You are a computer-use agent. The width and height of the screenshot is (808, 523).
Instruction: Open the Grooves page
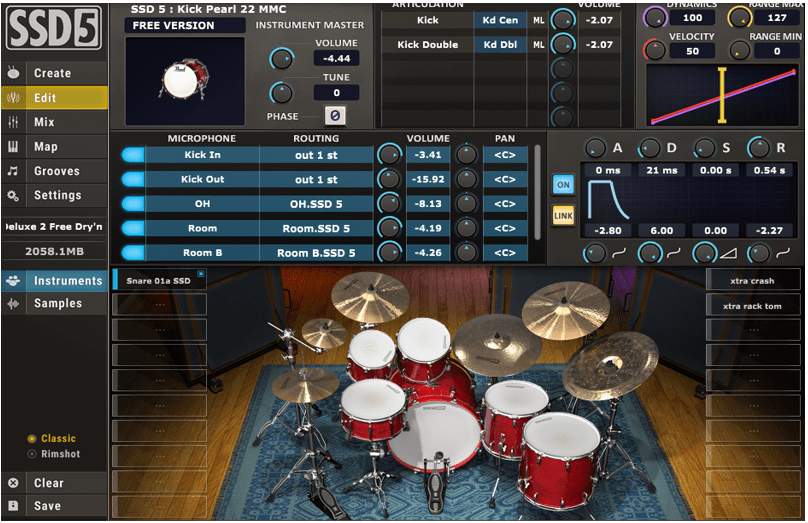pyautogui.click(x=56, y=171)
